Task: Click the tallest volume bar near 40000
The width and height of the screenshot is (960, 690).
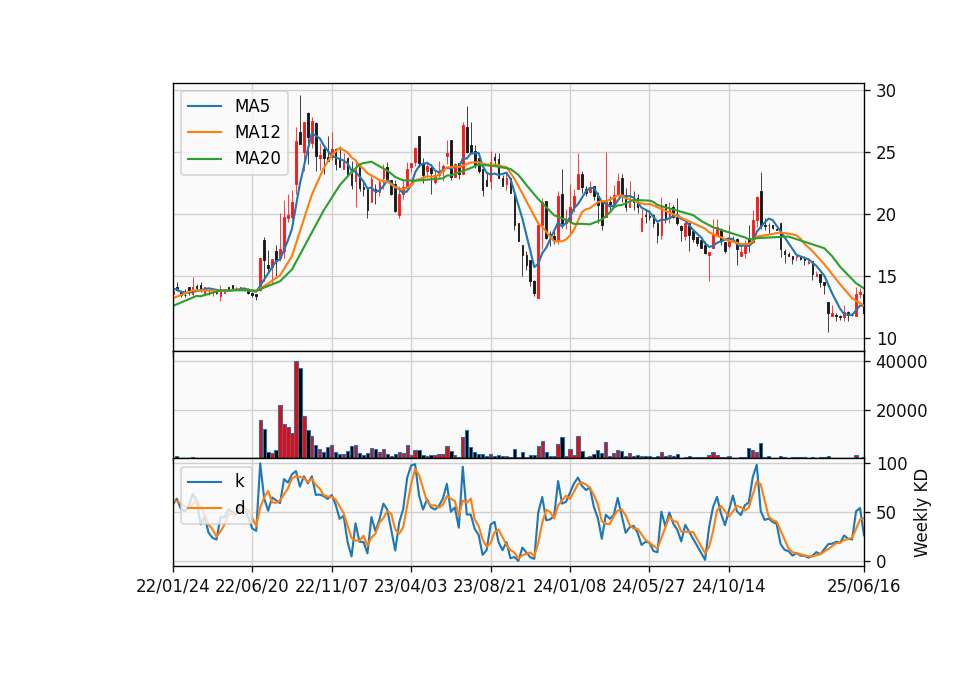Action: coord(296,410)
